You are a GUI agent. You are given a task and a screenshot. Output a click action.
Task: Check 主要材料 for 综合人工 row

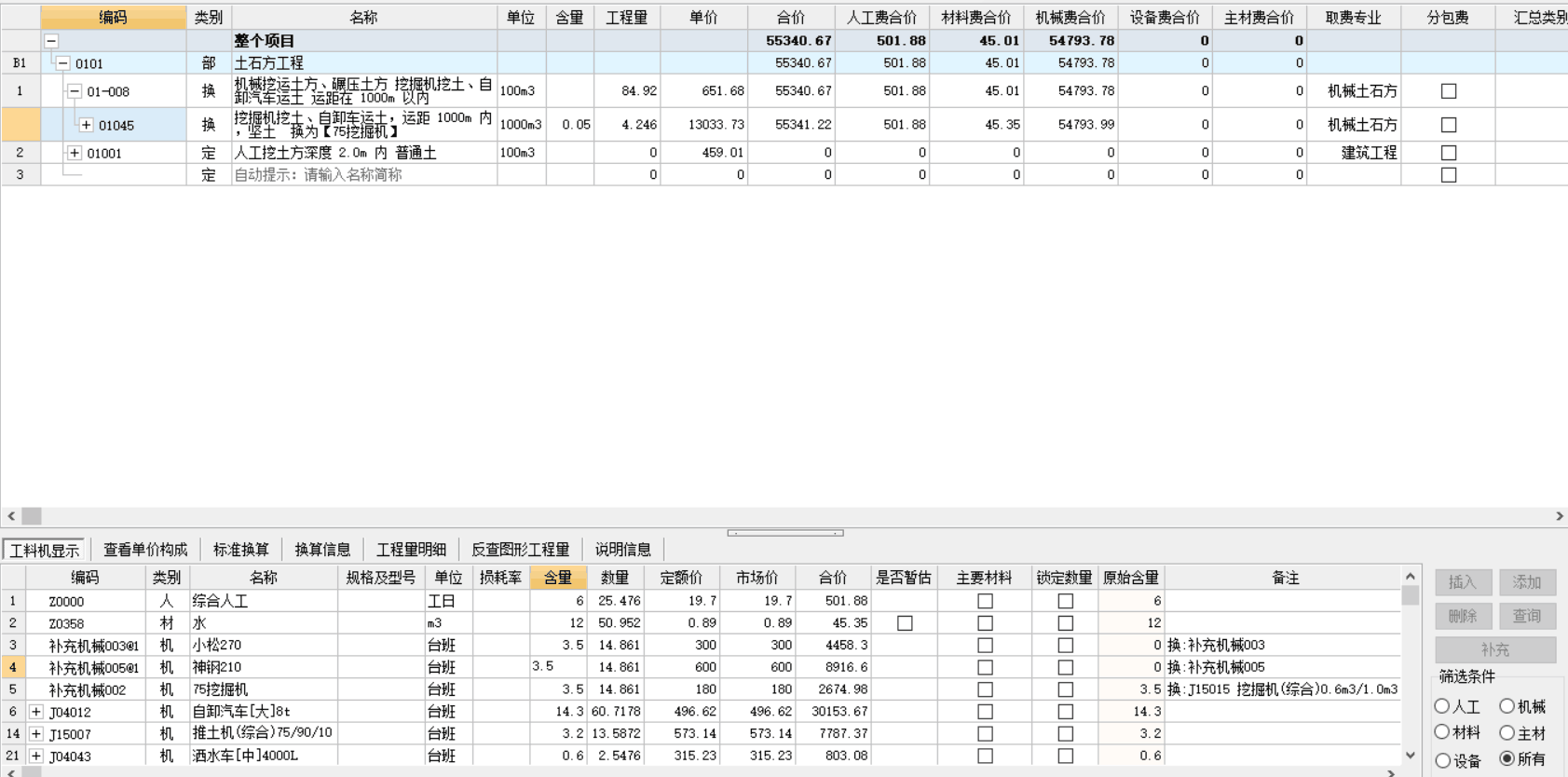tap(985, 602)
